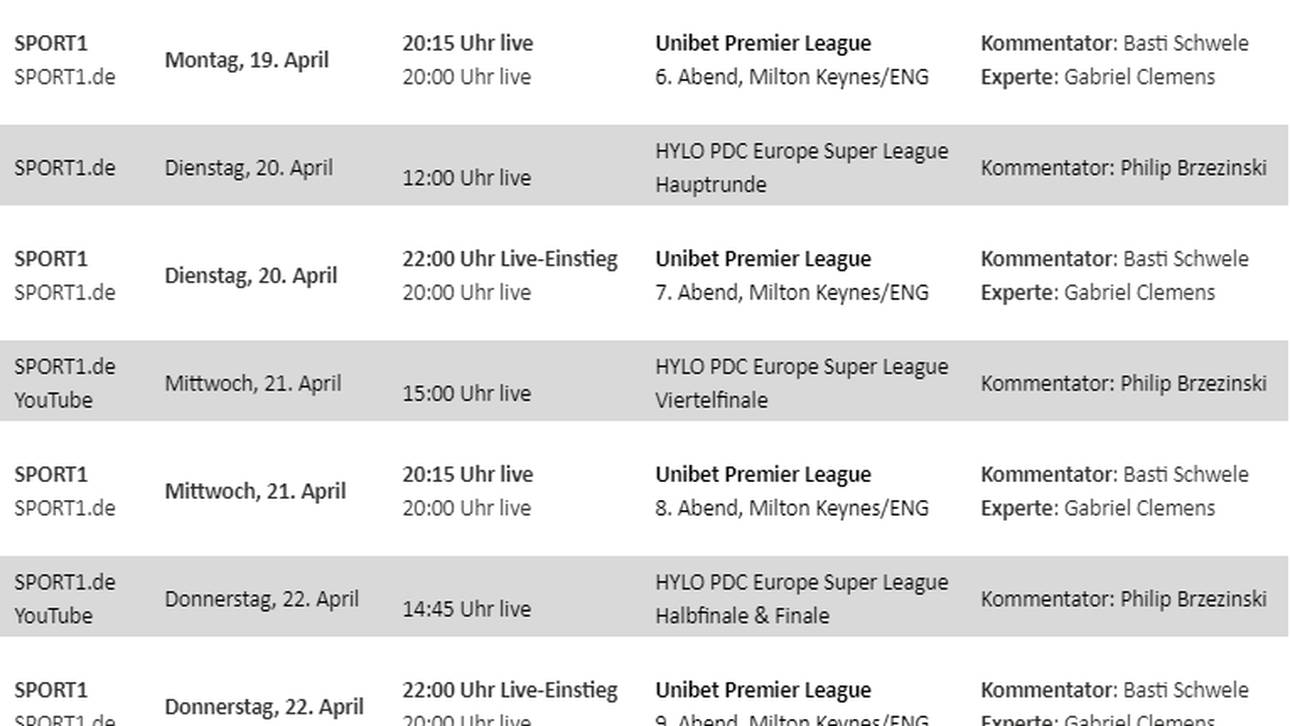
Task: Click the "12:00 Uhr live" time
Action: 466,178
